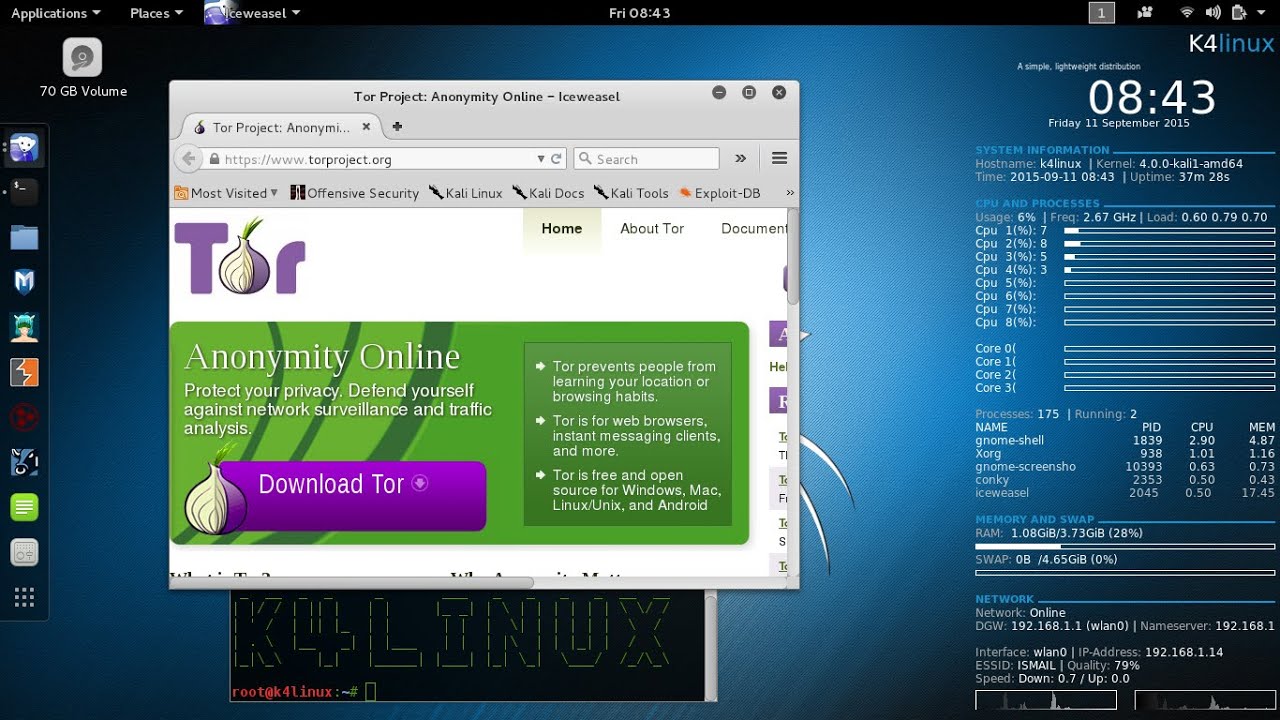Open the Places menu
1280x720 pixels.
click(157, 13)
